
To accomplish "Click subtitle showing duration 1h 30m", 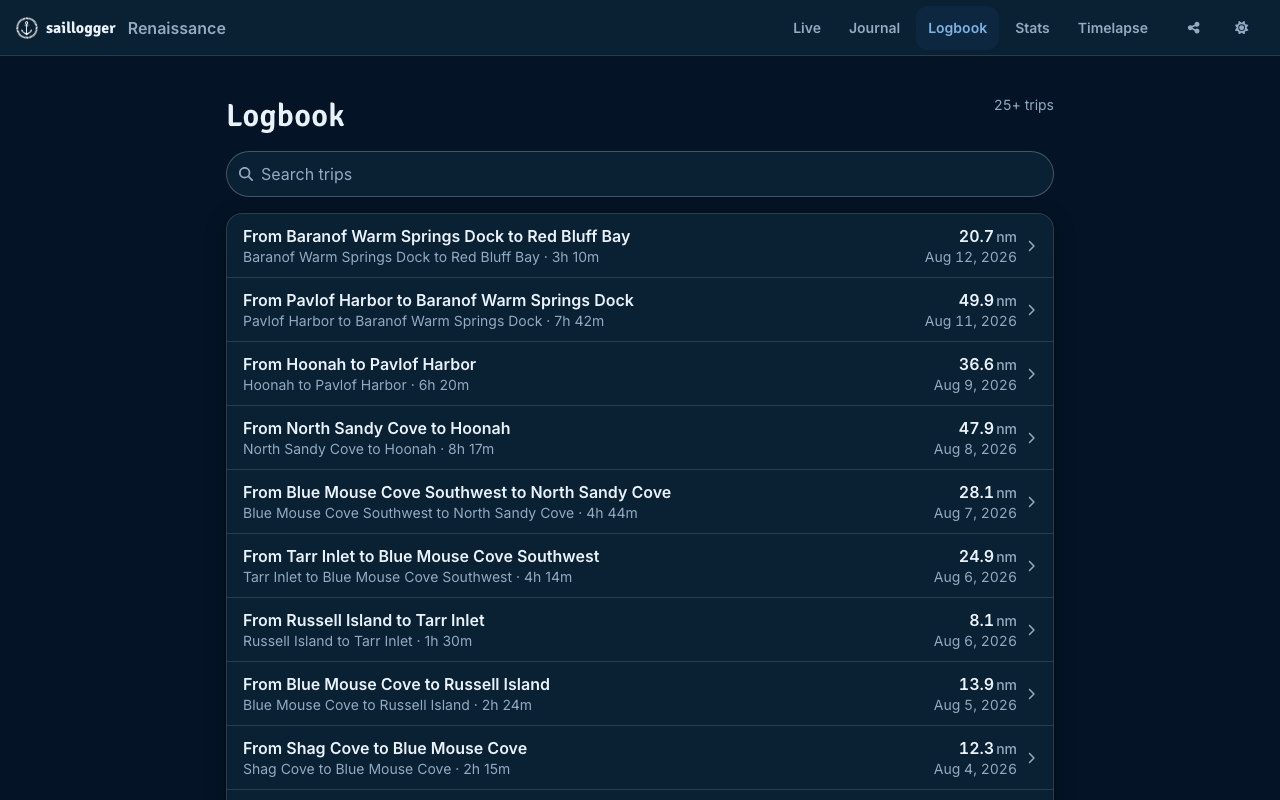I will click(357, 641).
